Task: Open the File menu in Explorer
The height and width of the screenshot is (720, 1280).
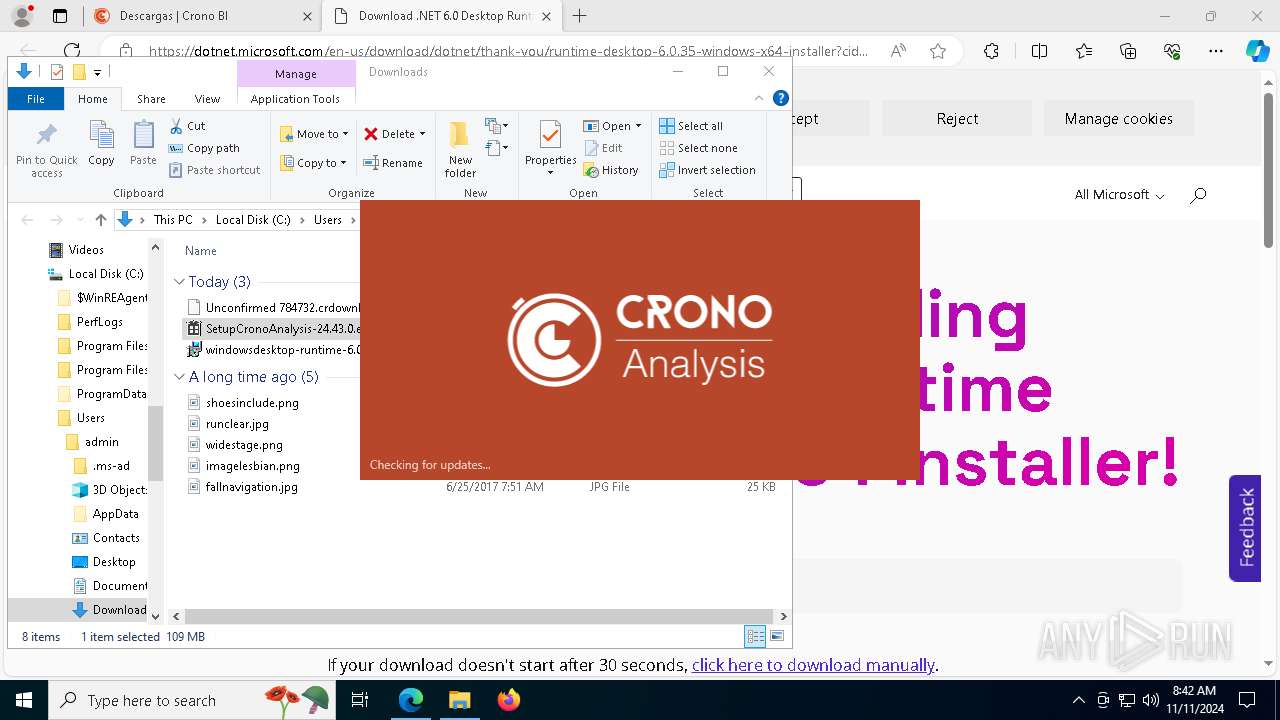Action: click(x=35, y=99)
